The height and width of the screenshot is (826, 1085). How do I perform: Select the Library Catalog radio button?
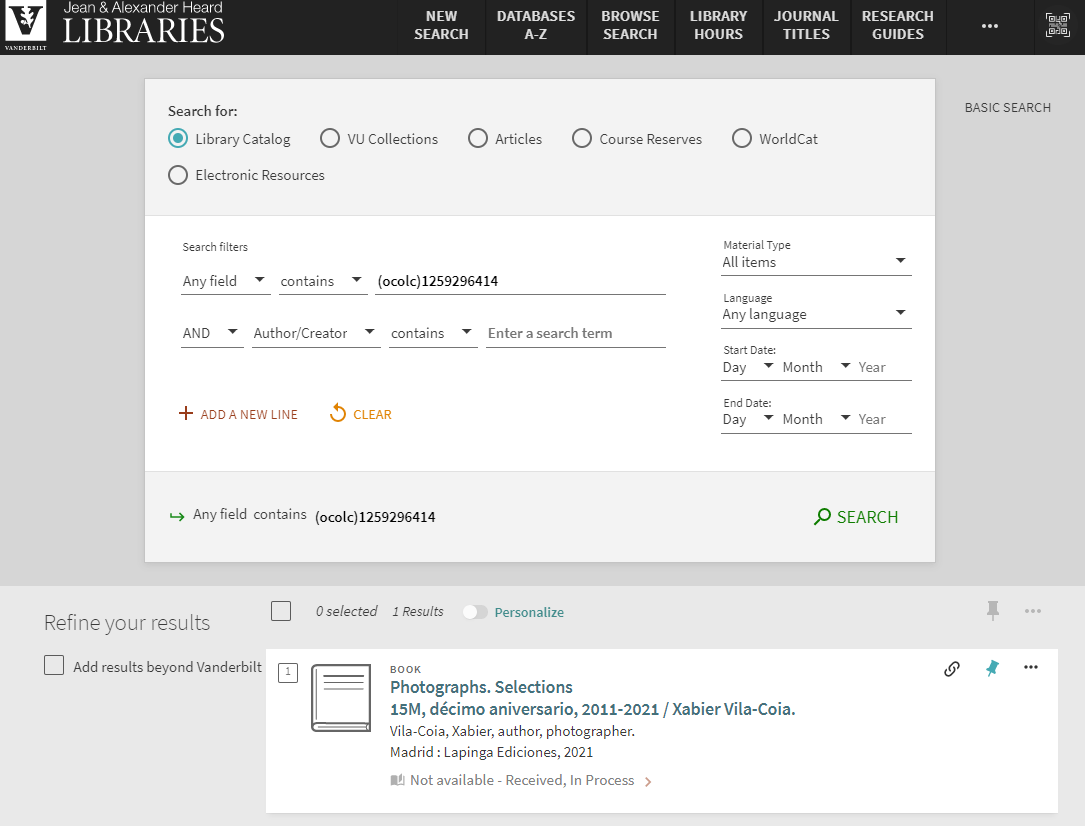click(x=178, y=138)
